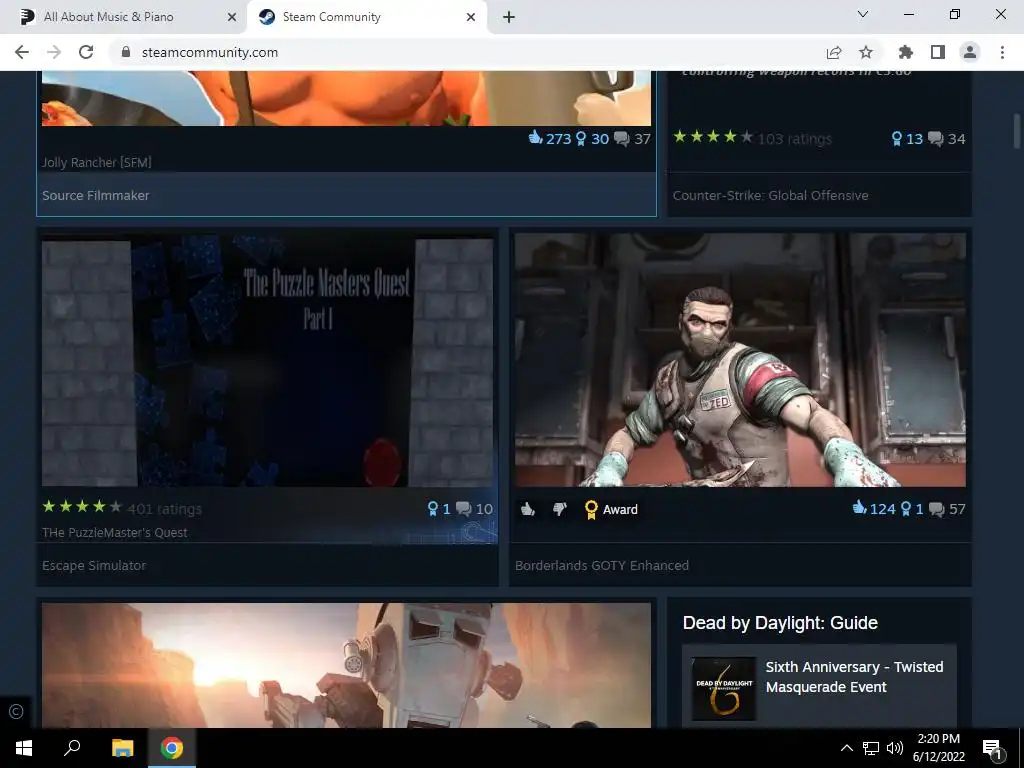This screenshot has height=768, width=1024.
Task: Go forward to the next page
Action: click(x=54, y=52)
